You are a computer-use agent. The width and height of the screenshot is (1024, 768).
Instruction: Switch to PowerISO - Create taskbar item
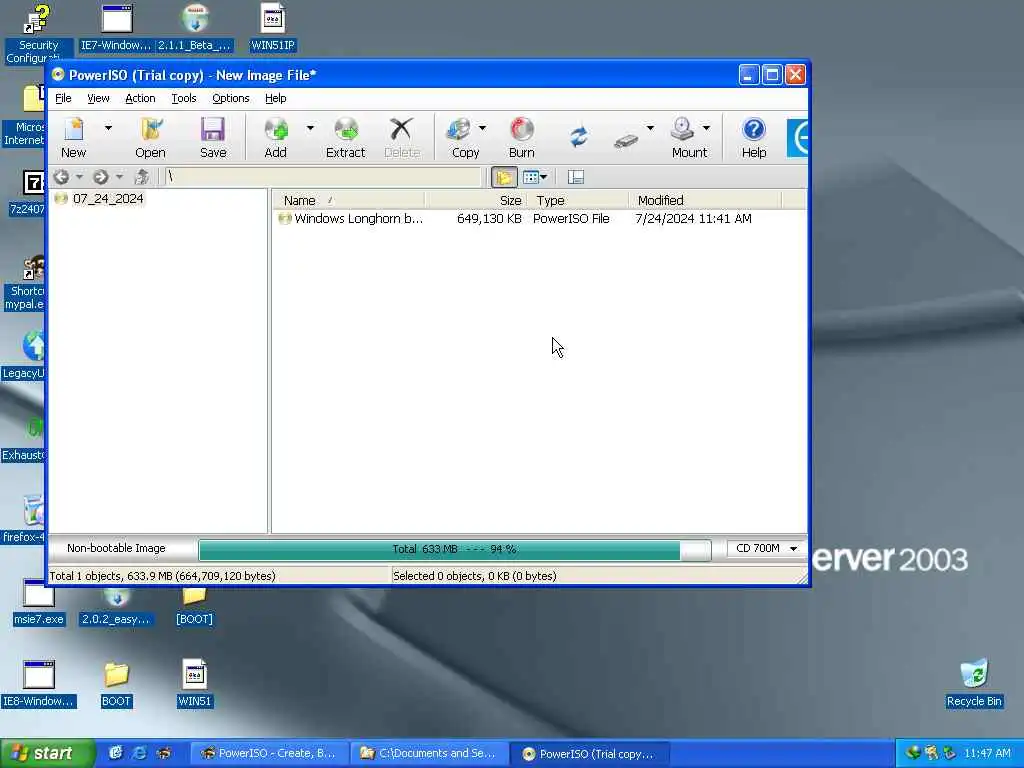click(x=268, y=754)
